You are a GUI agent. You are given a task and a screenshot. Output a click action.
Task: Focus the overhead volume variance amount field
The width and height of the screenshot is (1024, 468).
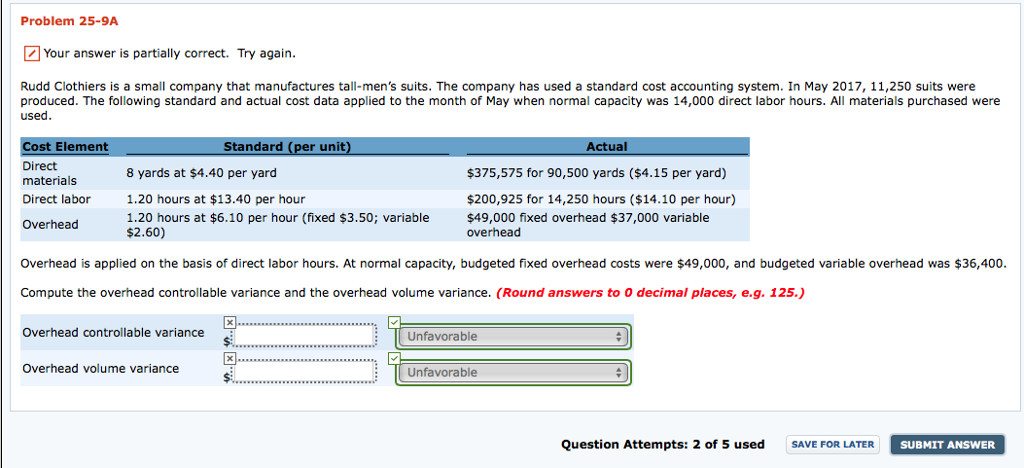304,371
